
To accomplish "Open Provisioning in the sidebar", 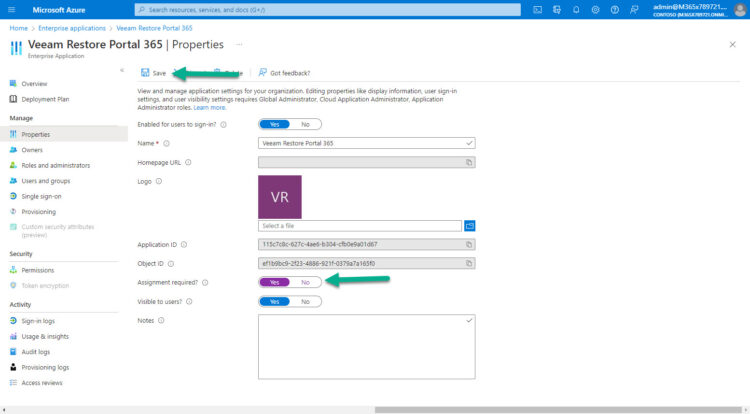I will pos(38,211).
